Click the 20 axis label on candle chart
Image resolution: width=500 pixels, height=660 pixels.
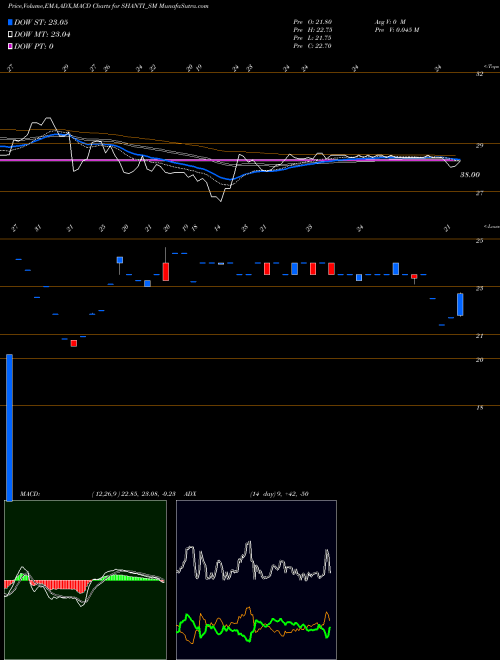[479, 360]
